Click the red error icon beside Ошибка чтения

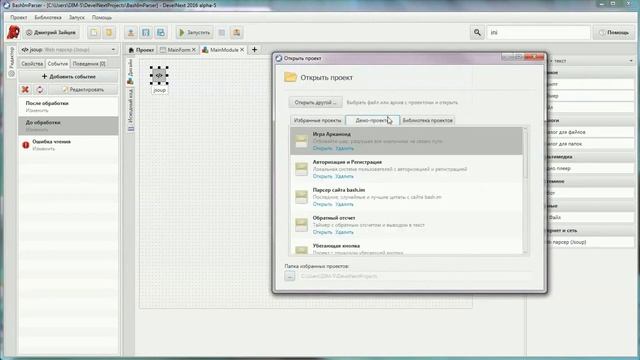26,145
